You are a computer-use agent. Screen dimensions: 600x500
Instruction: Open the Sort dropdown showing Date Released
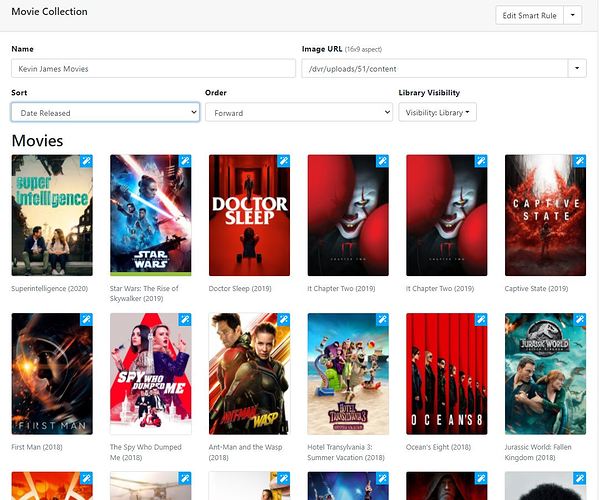105,113
